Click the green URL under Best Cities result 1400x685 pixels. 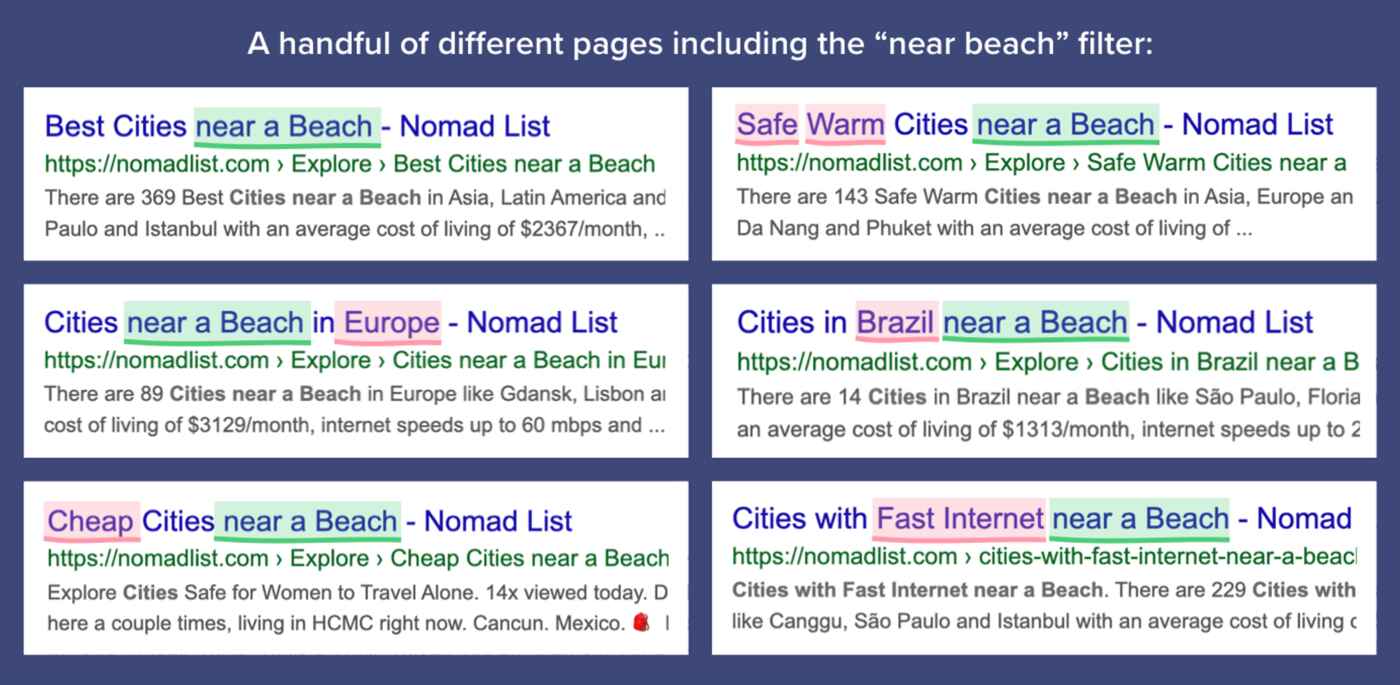(x=350, y=164)
